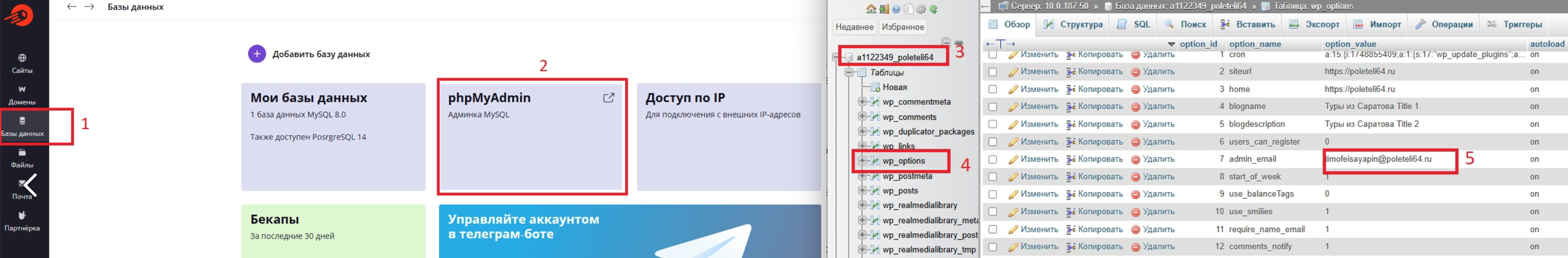Select wp_postmeta table in tree
Image resolution: width=1568 pixels, height=258 pixels.
click(907, 176)
